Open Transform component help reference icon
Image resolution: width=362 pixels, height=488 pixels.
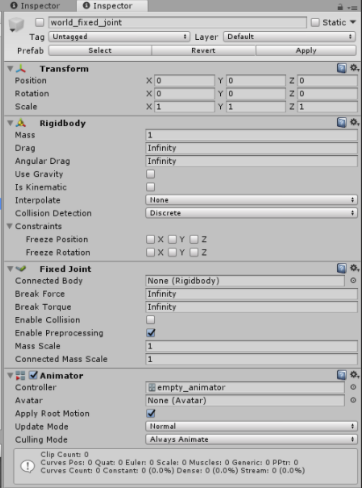pos(342,68)
